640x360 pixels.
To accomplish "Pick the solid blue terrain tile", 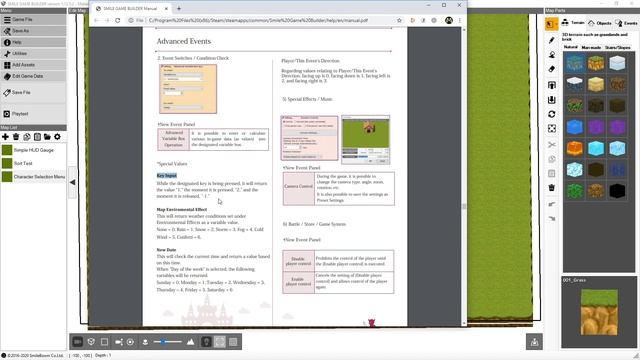I will [x=575, y=127].
